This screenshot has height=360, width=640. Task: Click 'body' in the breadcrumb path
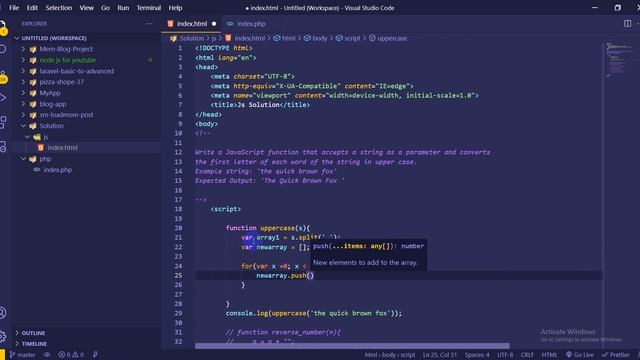coord(320,38)
